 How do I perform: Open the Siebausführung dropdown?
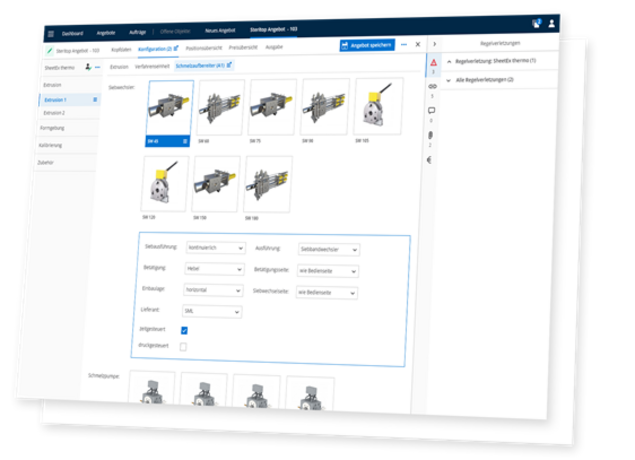pyautogui.click(x=215, y=247)
